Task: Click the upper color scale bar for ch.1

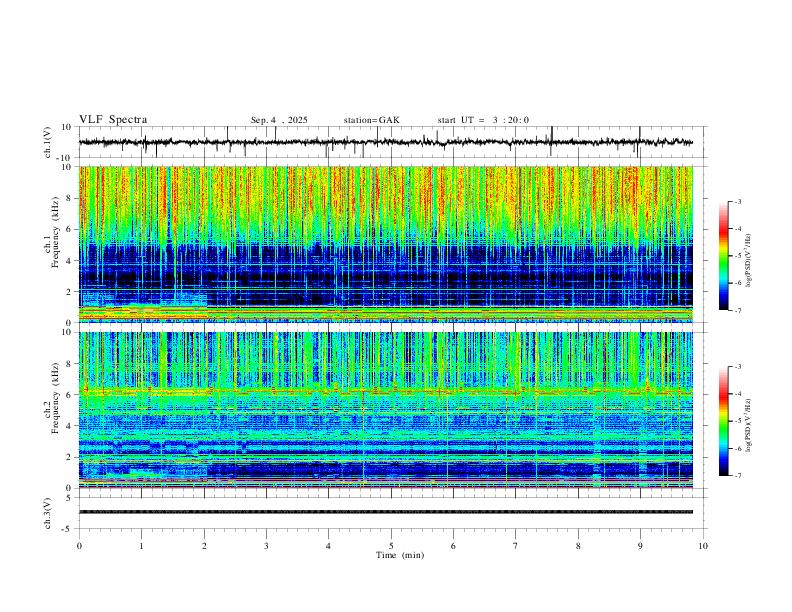Action: tap(723, 256)
